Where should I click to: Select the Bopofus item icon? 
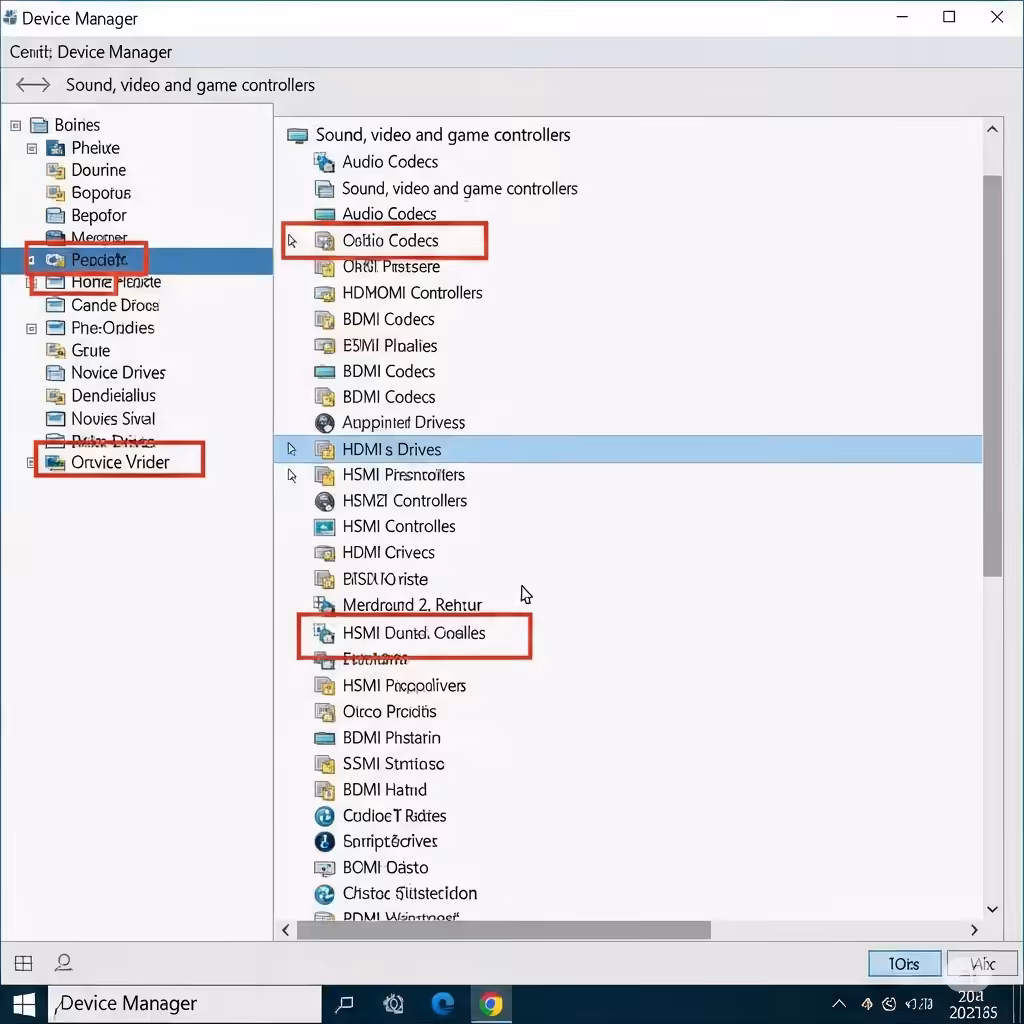tap(56, 193)
